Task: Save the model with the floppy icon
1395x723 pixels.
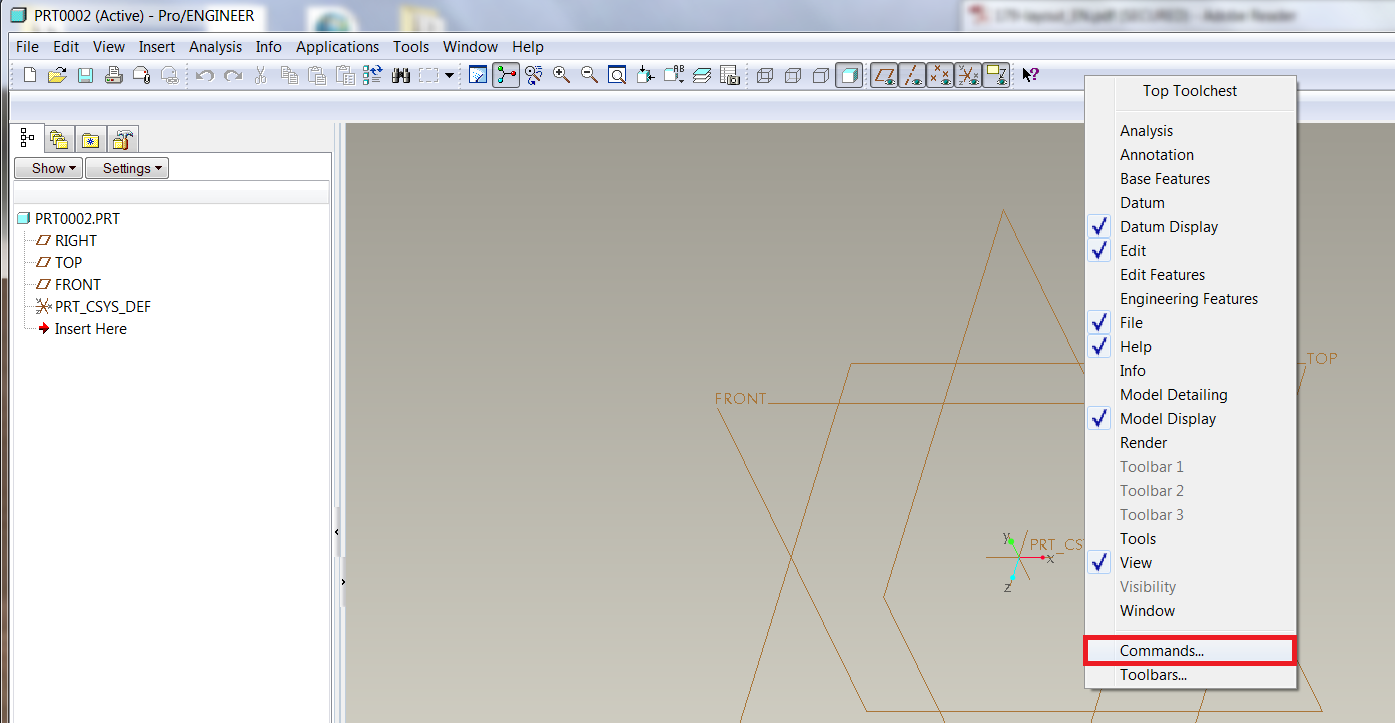Action: click(x=86, y=75)
